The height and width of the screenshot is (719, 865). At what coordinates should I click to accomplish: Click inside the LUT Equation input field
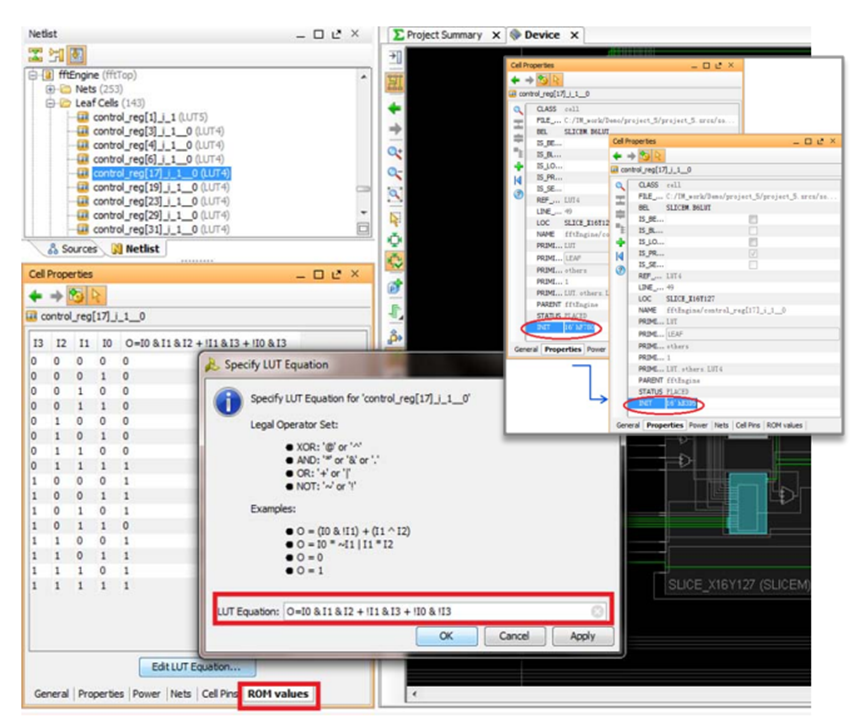[437, 611]
